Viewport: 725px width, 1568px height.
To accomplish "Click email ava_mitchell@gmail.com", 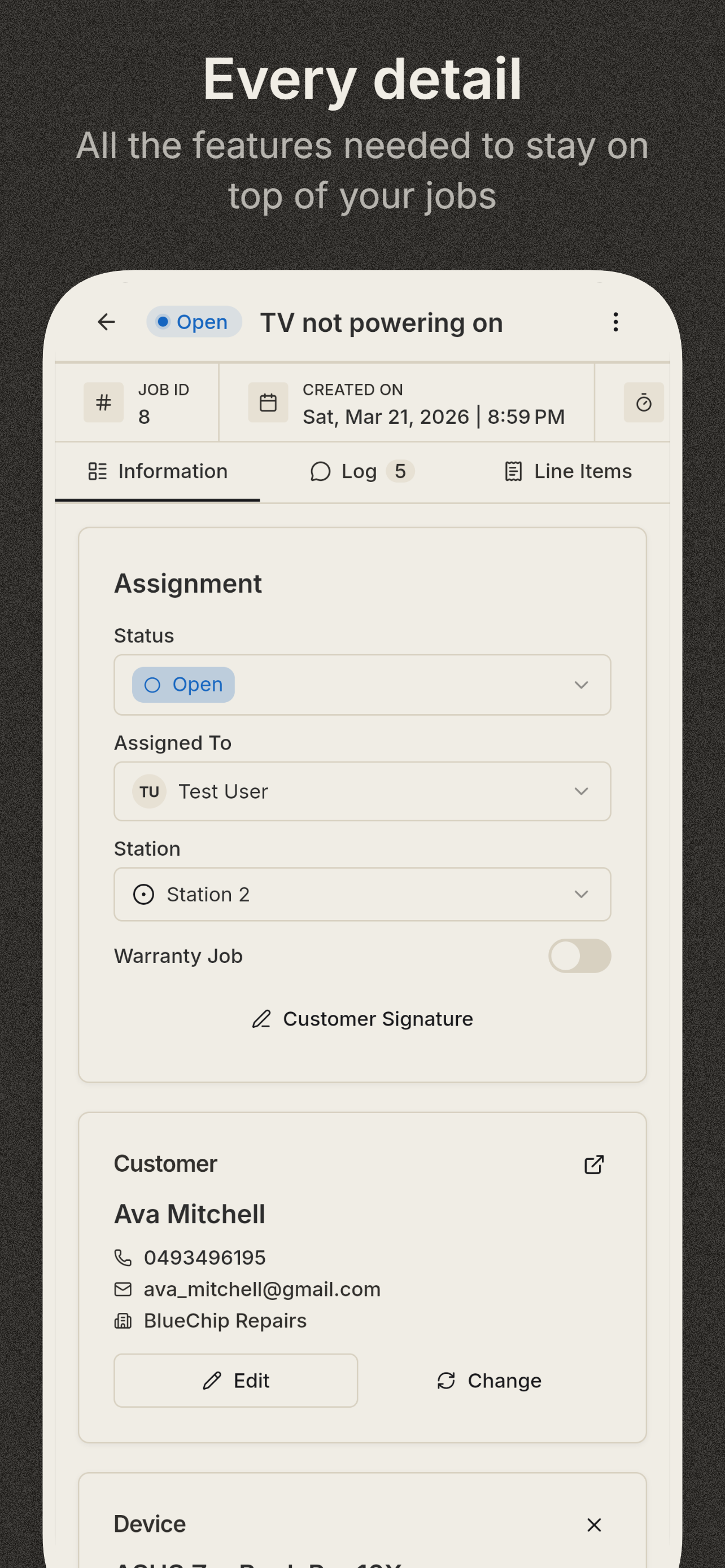I will click(262, 1289).
